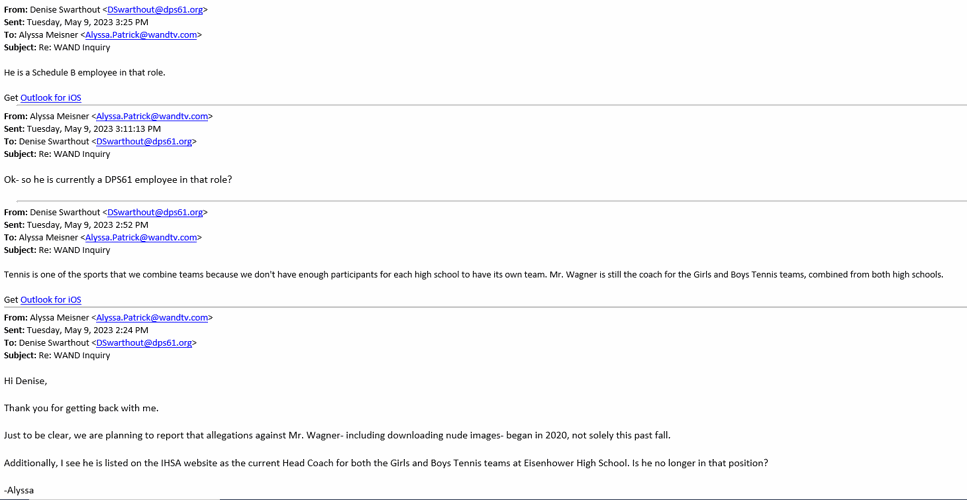Click the paragraph mentioning the IHSA website

tap(386, 463)
